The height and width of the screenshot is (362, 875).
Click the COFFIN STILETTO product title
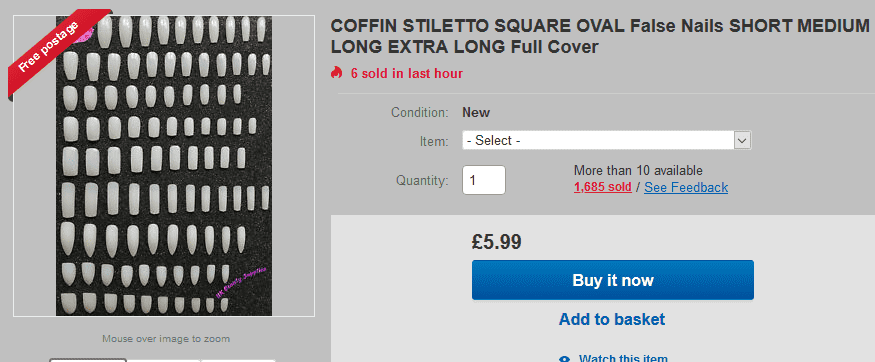tap(600, 36)
